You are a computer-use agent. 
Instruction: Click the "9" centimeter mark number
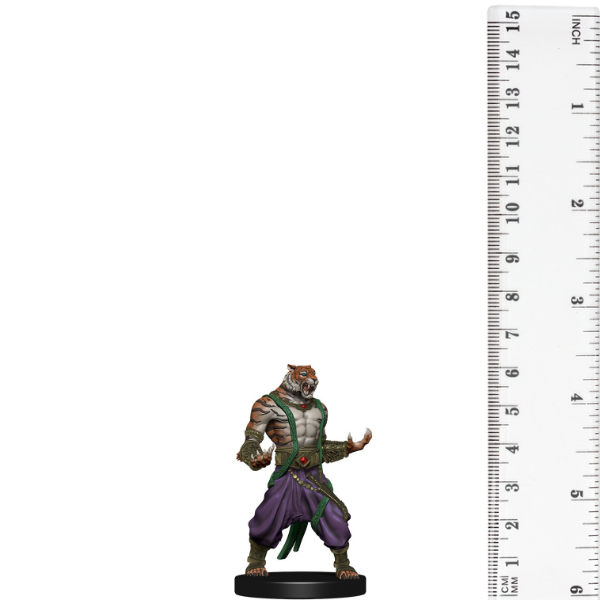coord(513,258)
